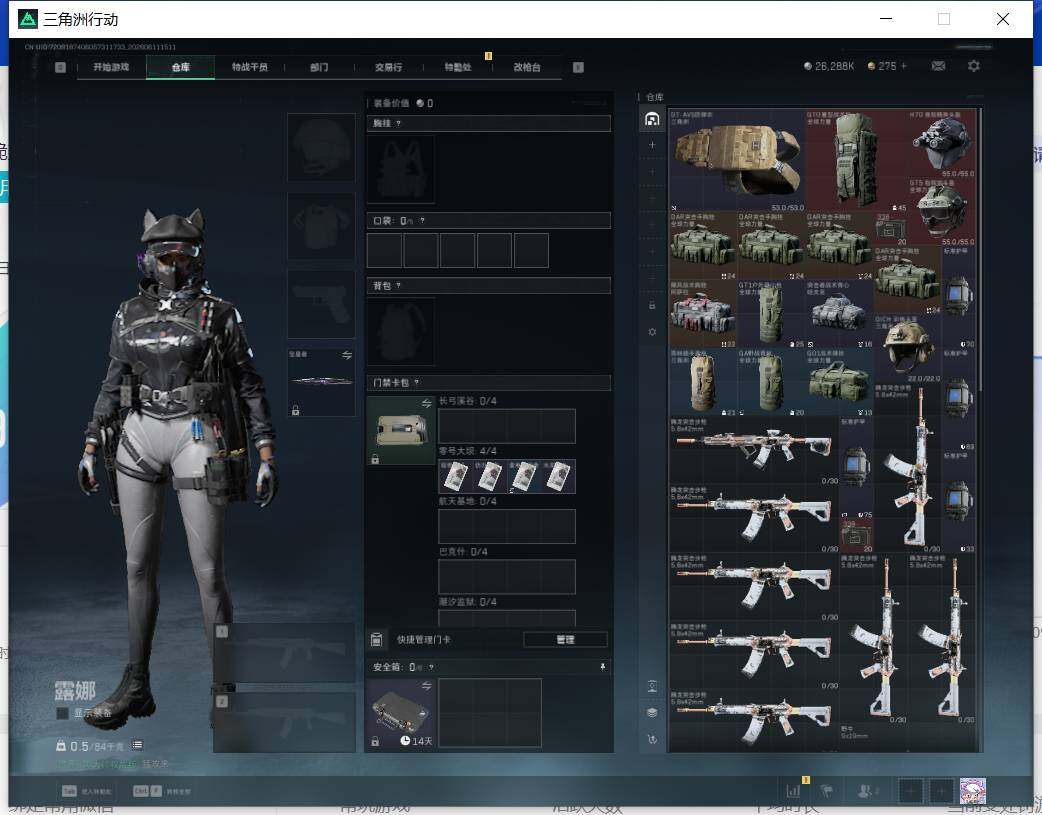Click the empty backpack slot
This screenshot has height=815, width=1042.
coord(401,331)
